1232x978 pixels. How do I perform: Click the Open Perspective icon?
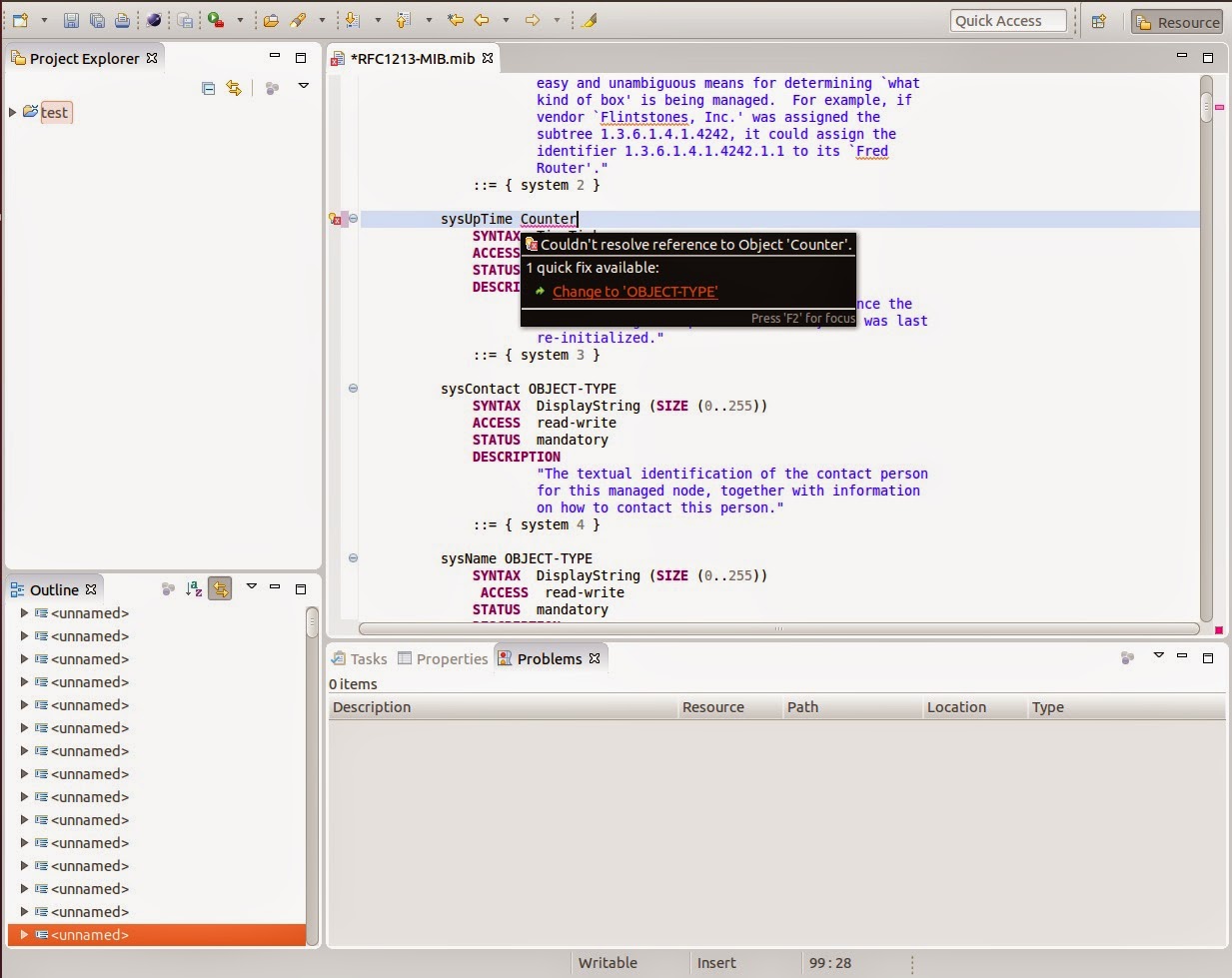tap(1099, 21)
